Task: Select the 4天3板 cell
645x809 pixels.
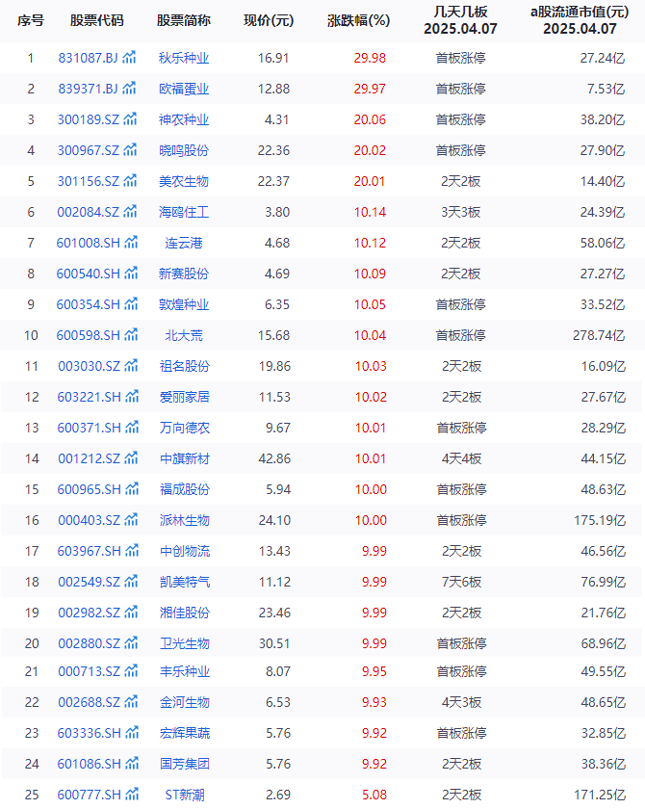Action: pyautogui.click(x=461, y=702)
